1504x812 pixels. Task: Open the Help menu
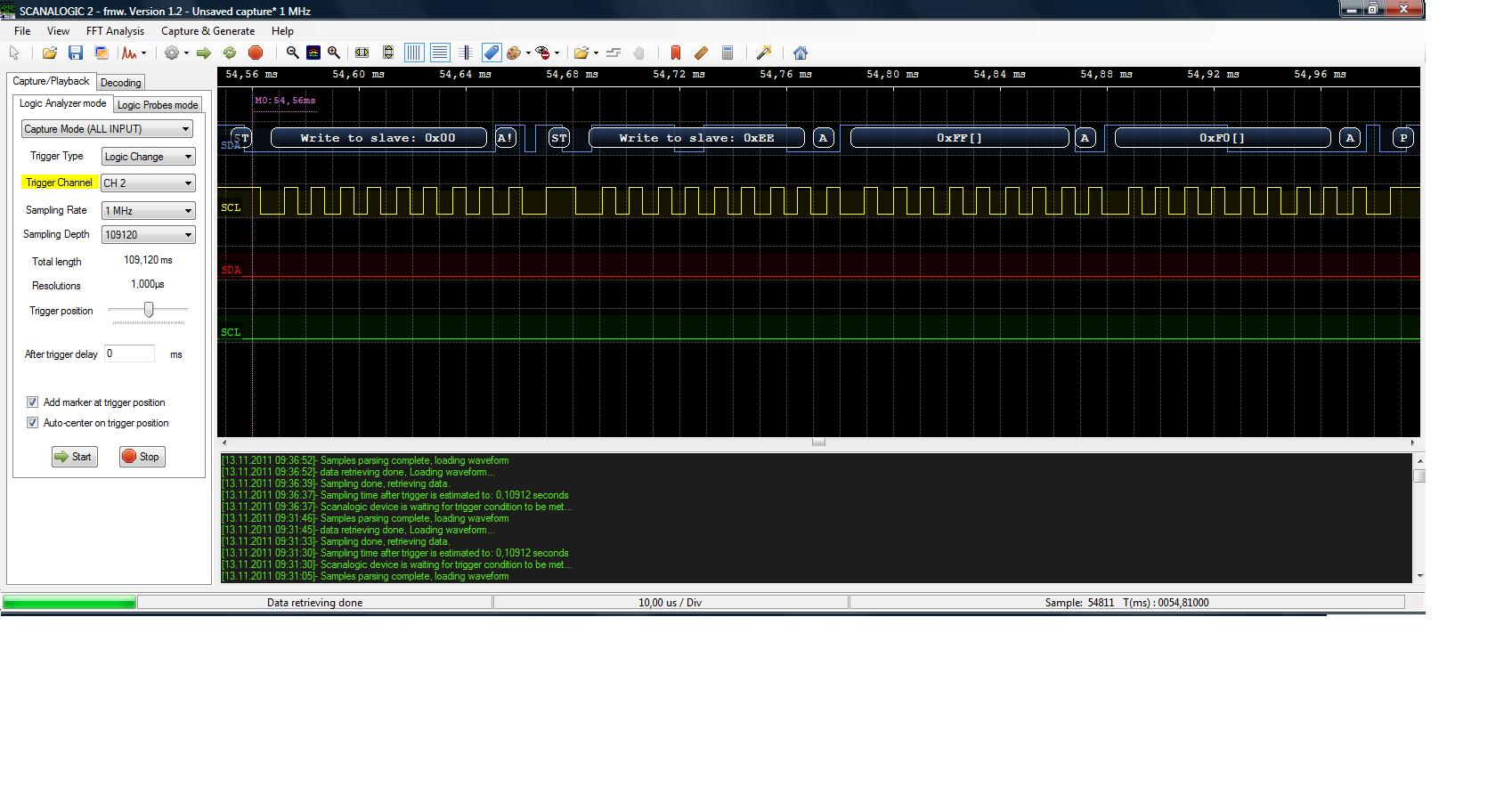click(x=282, y=31)
